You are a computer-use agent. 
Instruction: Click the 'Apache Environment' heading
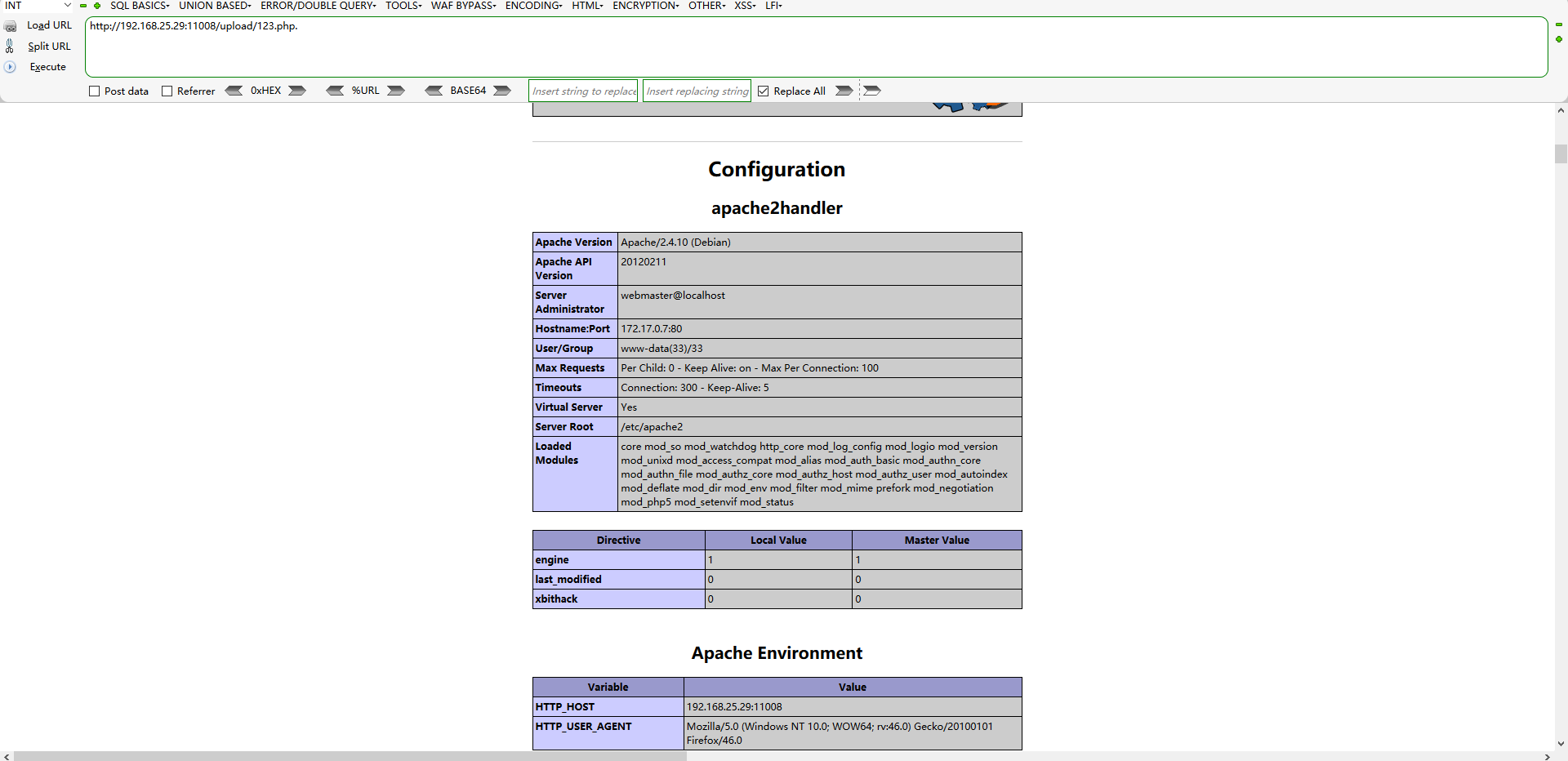point(777,653)
